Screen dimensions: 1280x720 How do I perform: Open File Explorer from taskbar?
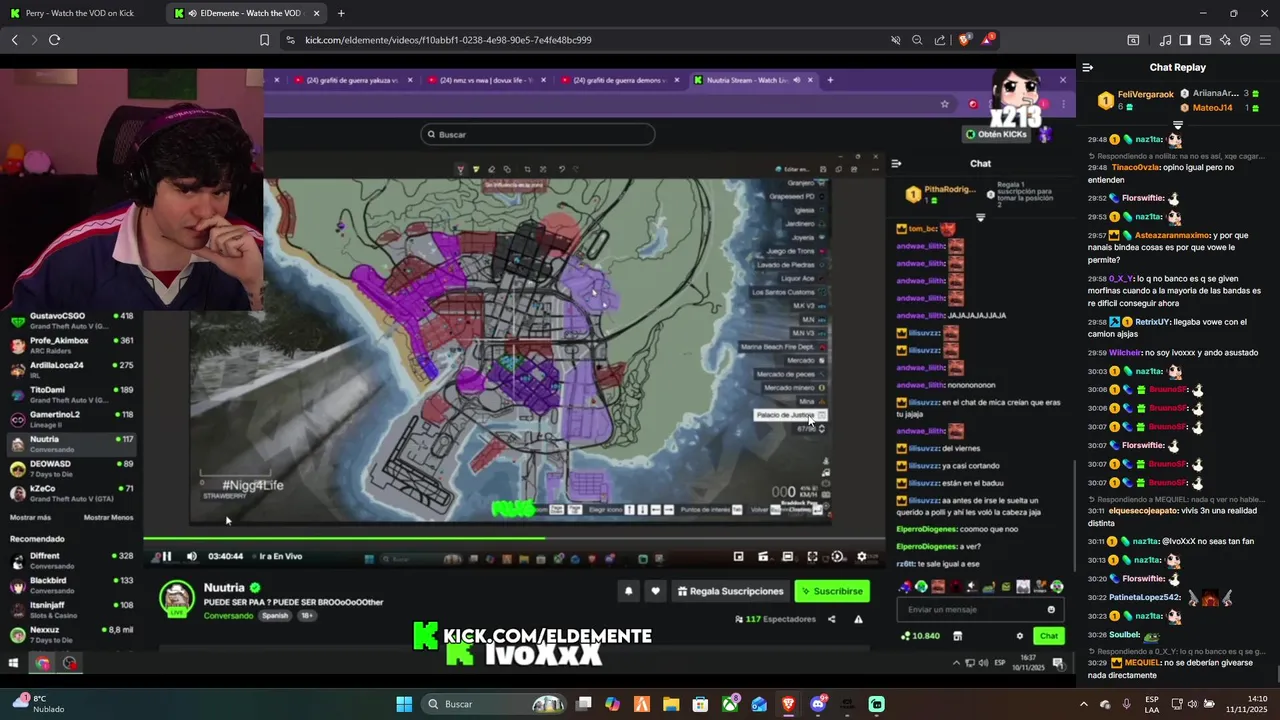click(x=671, y=704)
